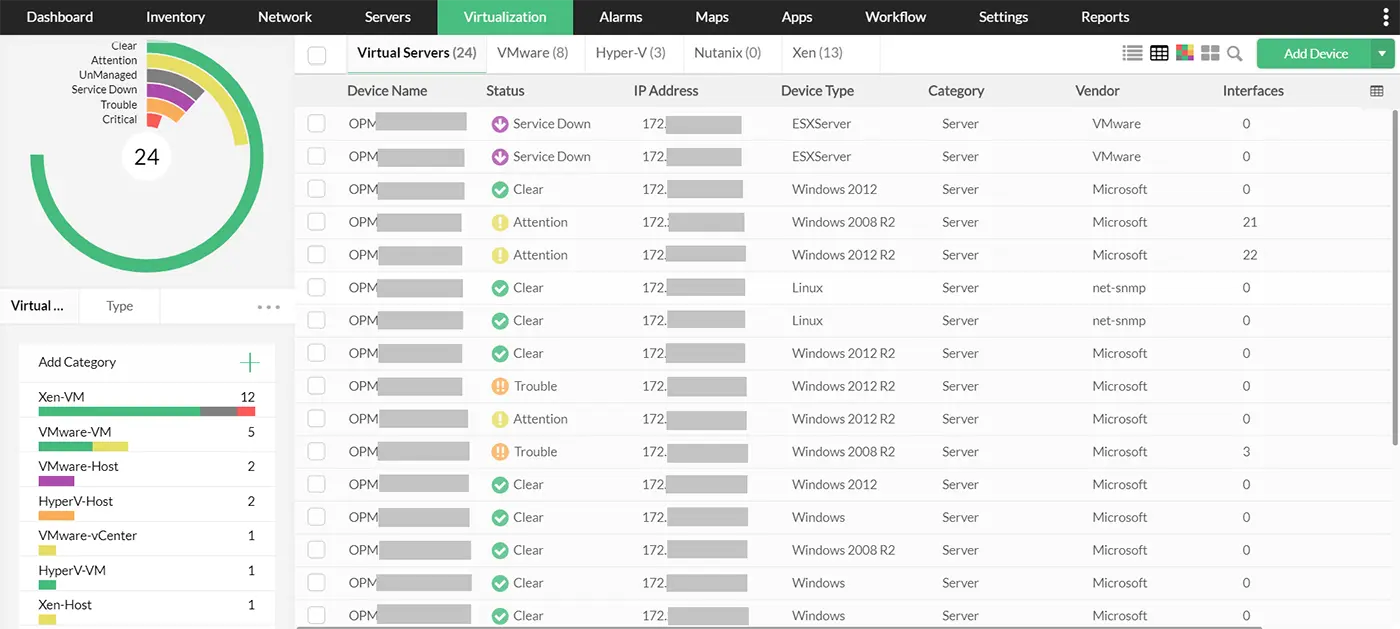Switch to tile view layout
Screen dimensions: 1400x629
pos(1210,52)
